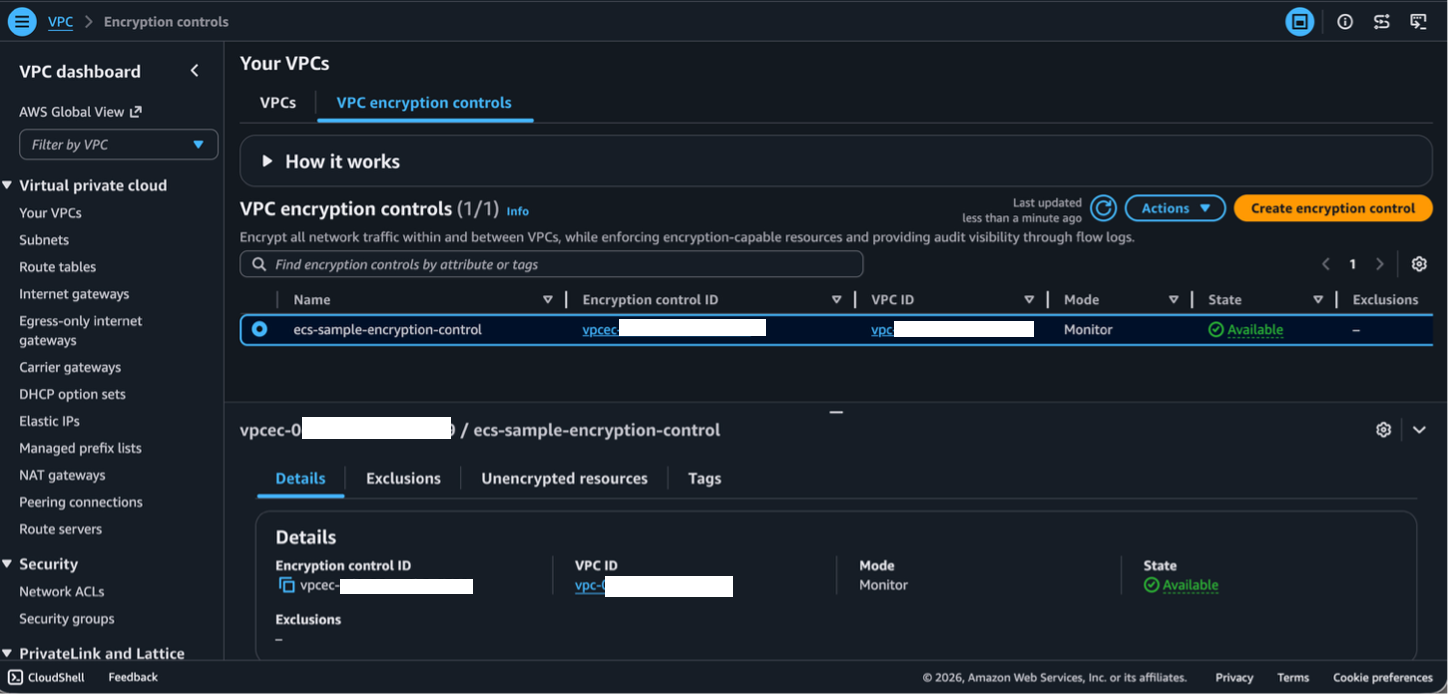Viewport: 1451px width, 696px height.
Task: Open DHCP option sets in sidebar
Action: 72,394
